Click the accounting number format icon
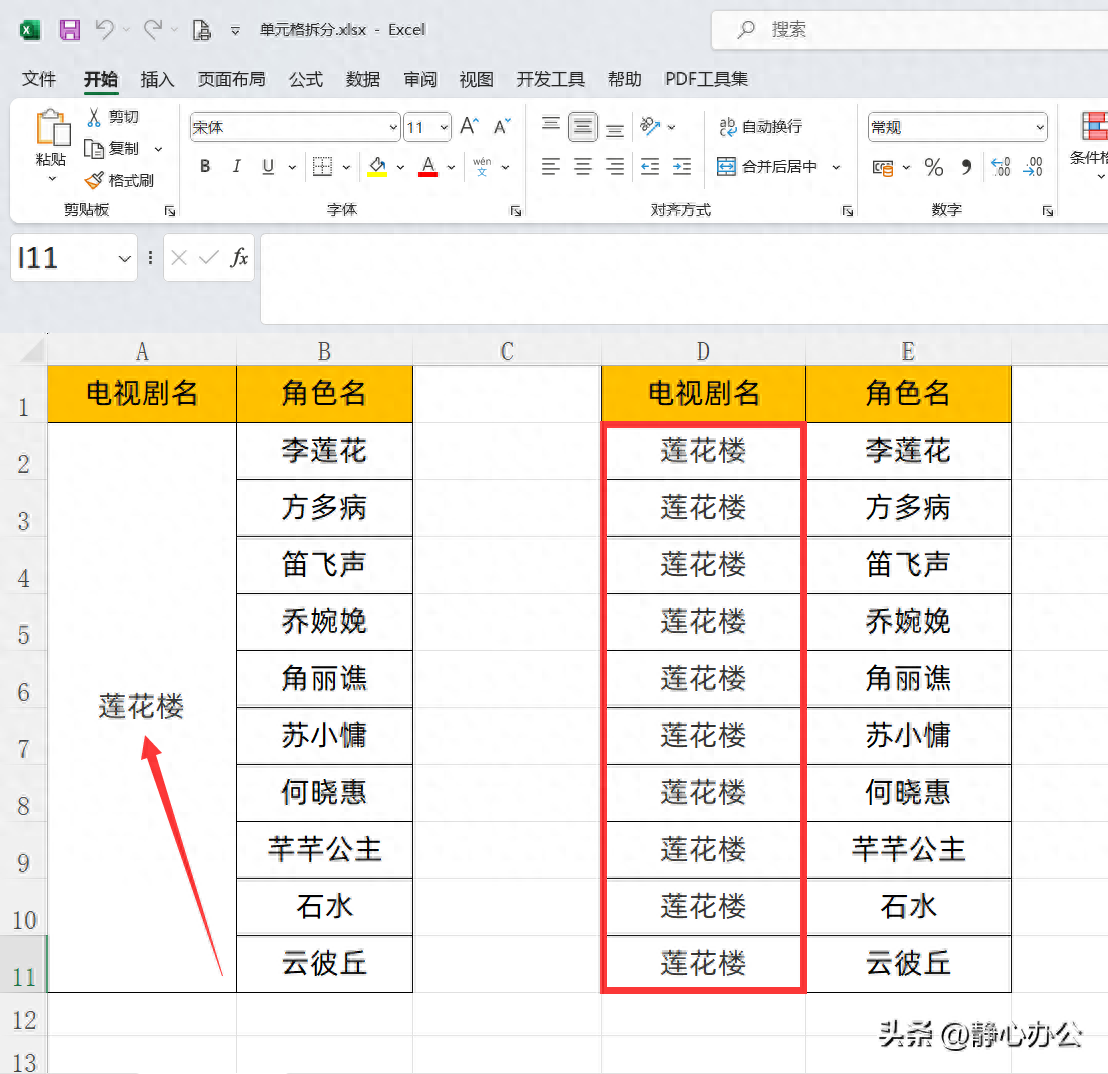Viewport: 1108px width, 1074px height. (x=883, y=167)
